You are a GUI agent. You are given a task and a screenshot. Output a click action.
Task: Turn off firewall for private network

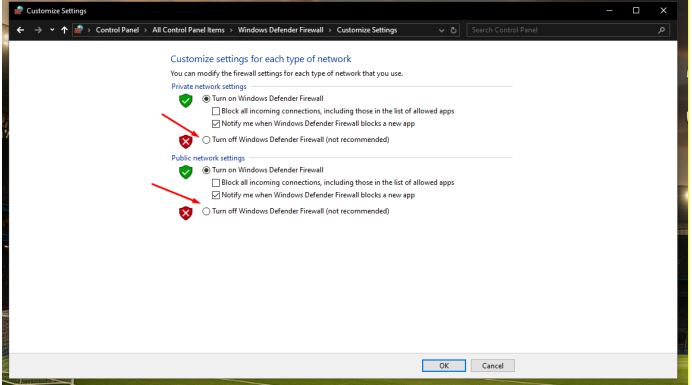tap(206, 140)
